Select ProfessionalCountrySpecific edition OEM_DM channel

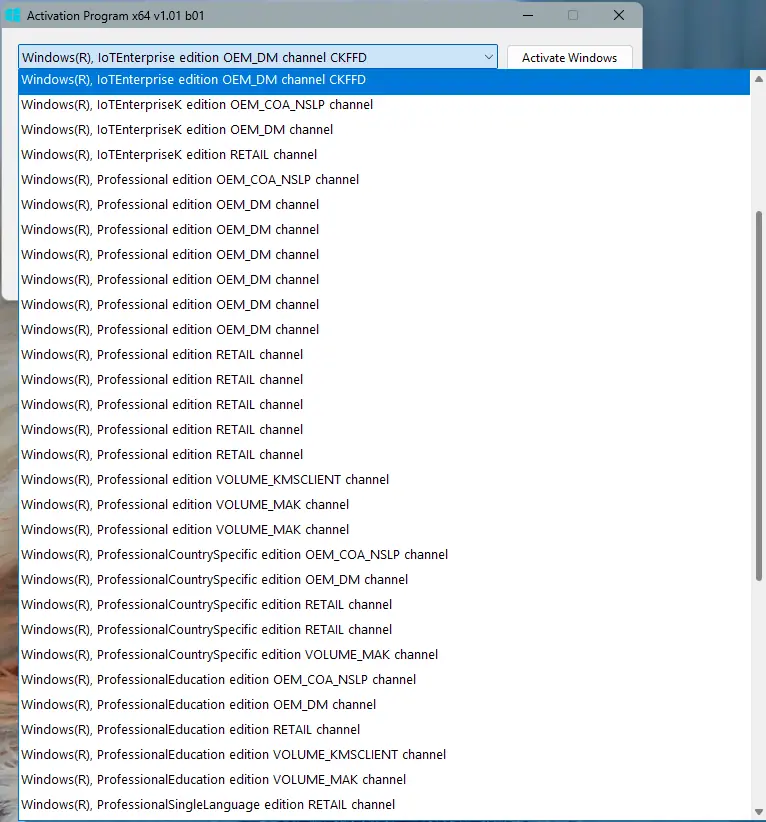pos(384,580)
